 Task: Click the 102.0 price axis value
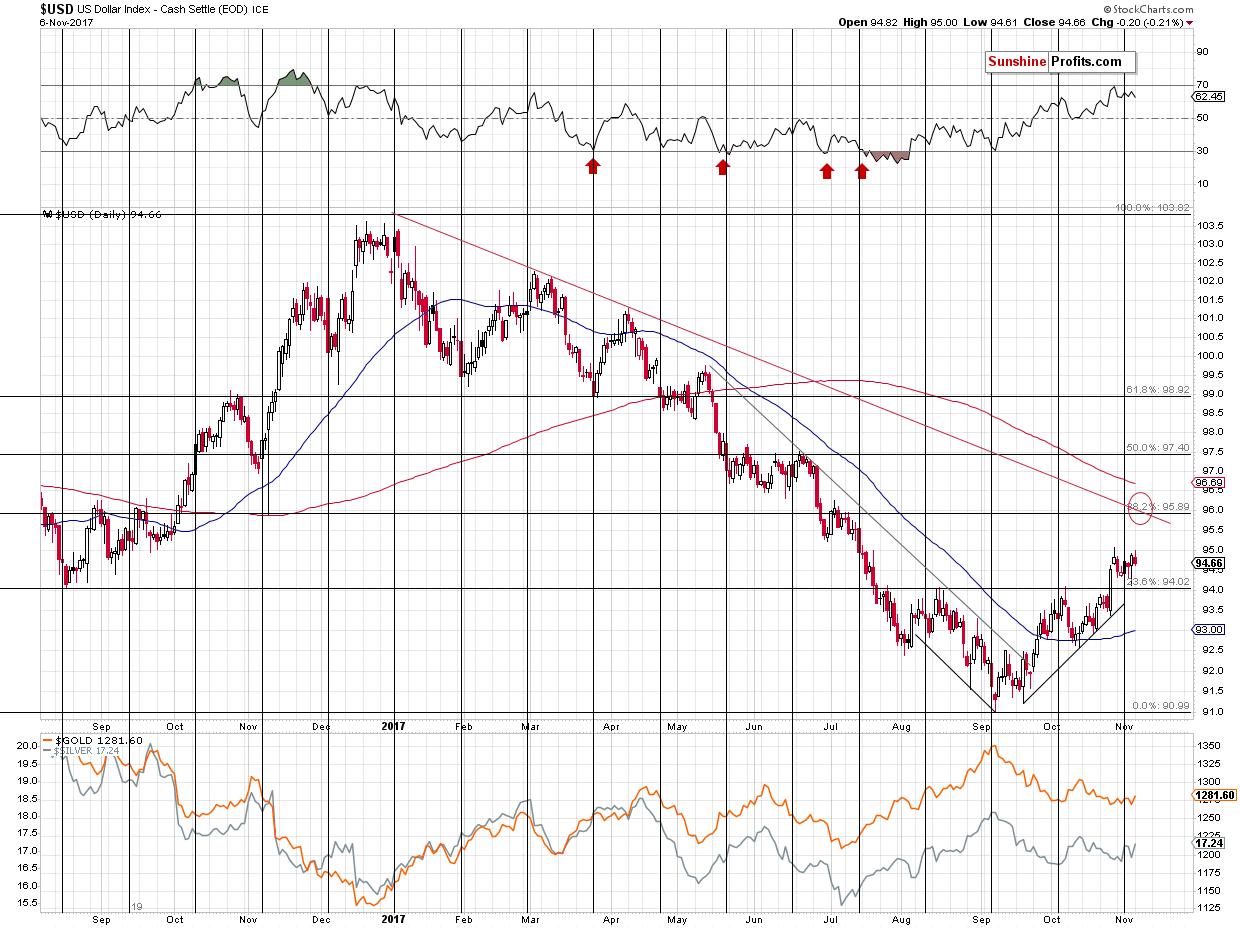pos(1210,280)
